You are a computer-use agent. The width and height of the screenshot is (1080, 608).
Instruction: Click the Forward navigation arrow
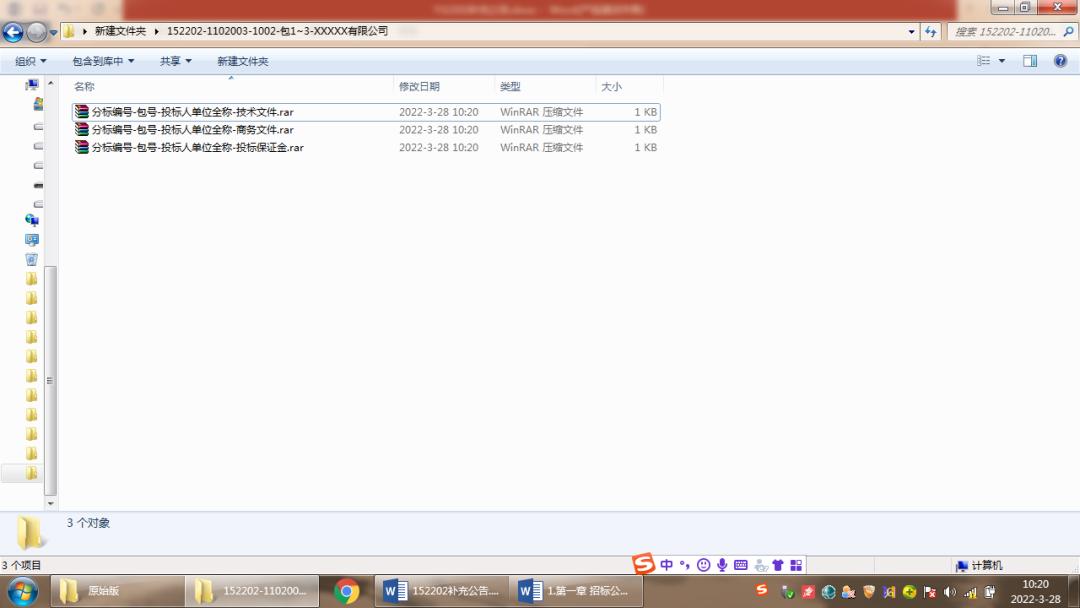point(36,32)
